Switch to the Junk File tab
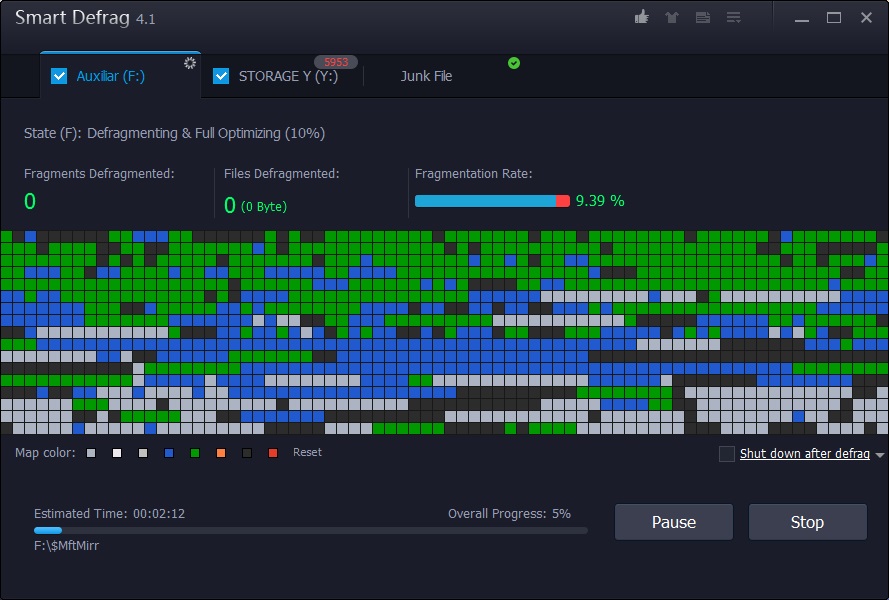Screen dimensions: 889x600 [x=426, y=76]
